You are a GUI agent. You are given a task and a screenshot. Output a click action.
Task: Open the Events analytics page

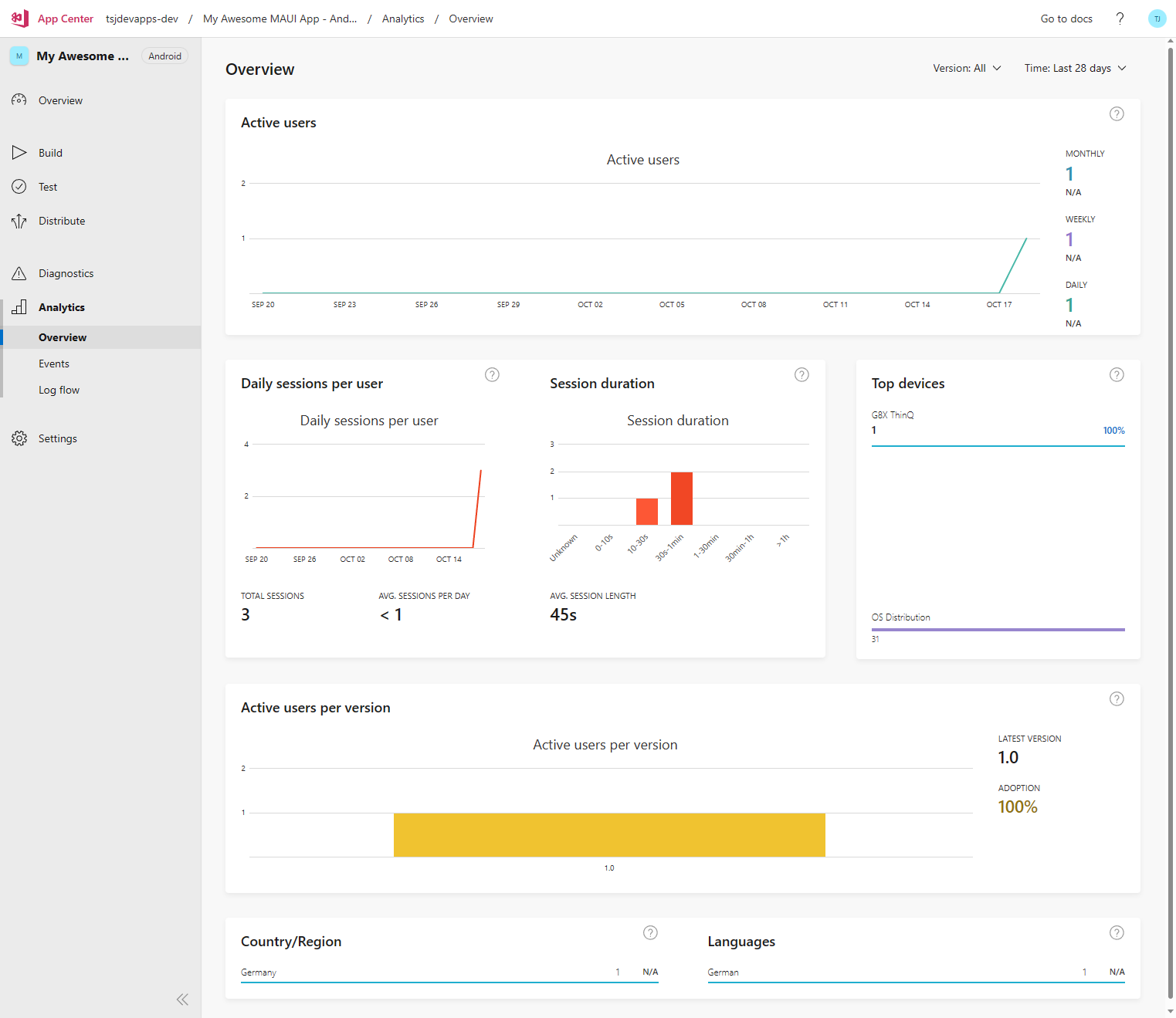tap(54, 364)
